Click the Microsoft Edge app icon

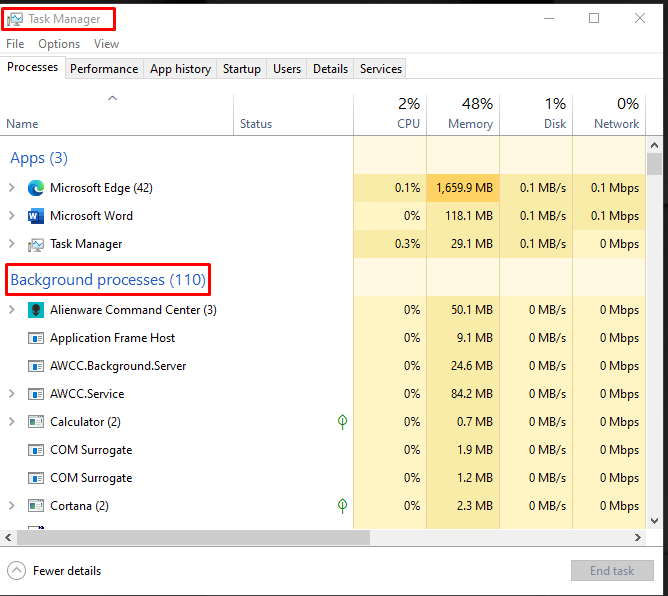pyautogui.click(x=36, y=188)
